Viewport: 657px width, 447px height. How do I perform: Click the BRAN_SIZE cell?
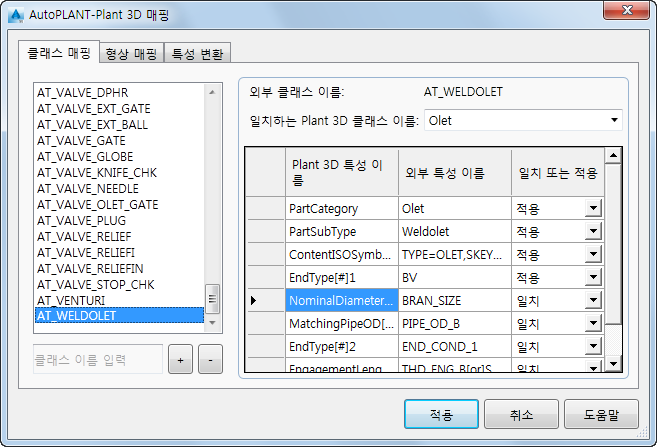tap(455, 300)
